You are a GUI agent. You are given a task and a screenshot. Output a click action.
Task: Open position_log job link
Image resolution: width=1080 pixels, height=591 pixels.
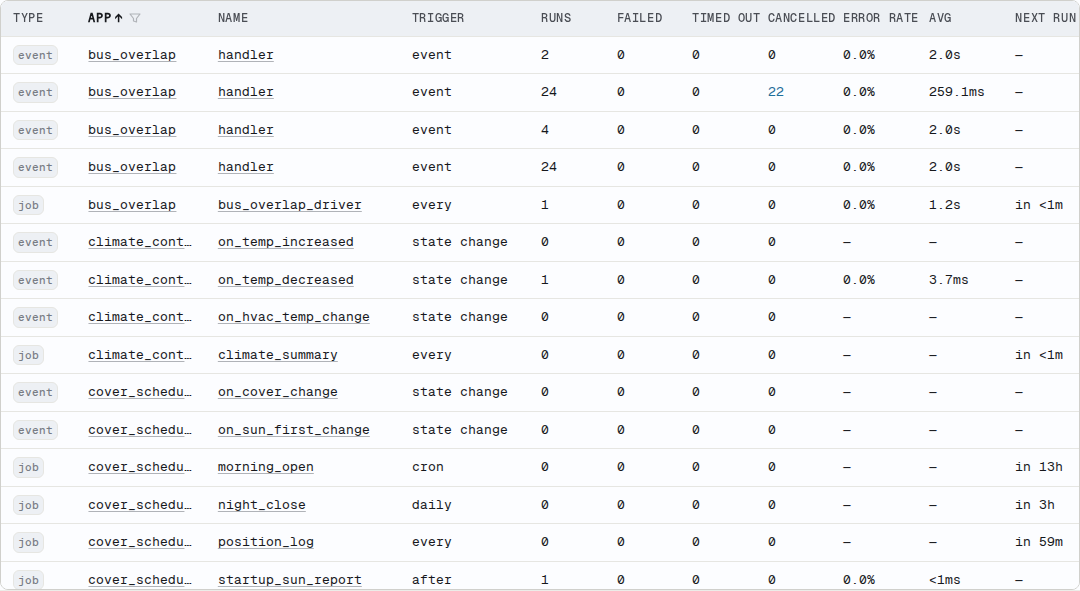[x=265, y=543]
